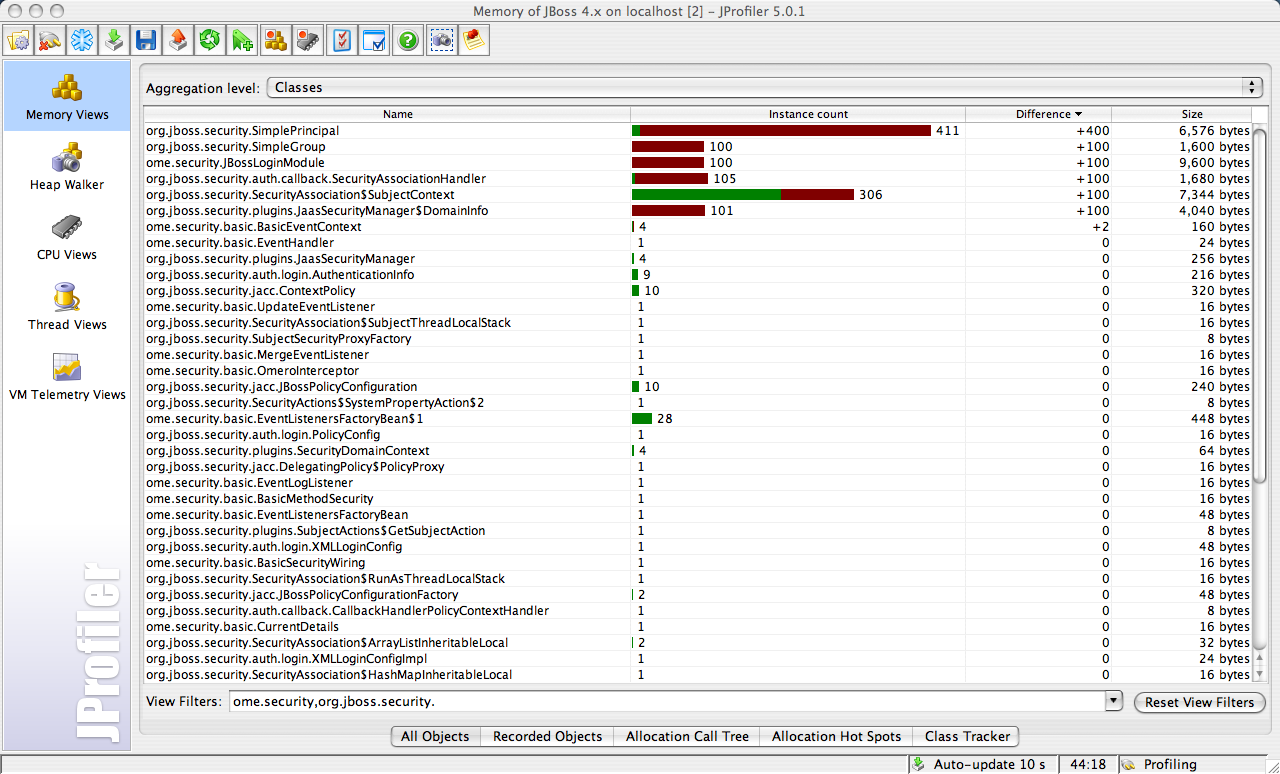Screen dimensions: 1280x774
Task: Open the Aggregation level Classes dropdown
Action: tap(764, 87)
